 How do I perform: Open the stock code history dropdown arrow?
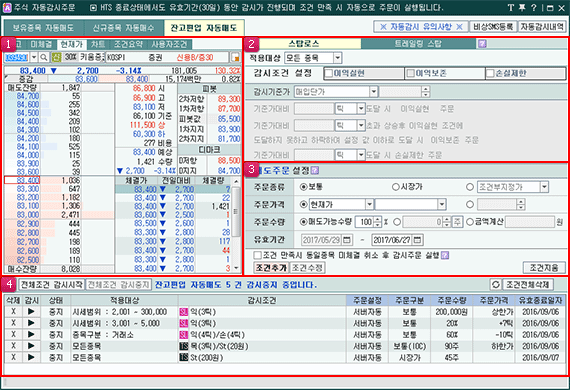[34, 57]
